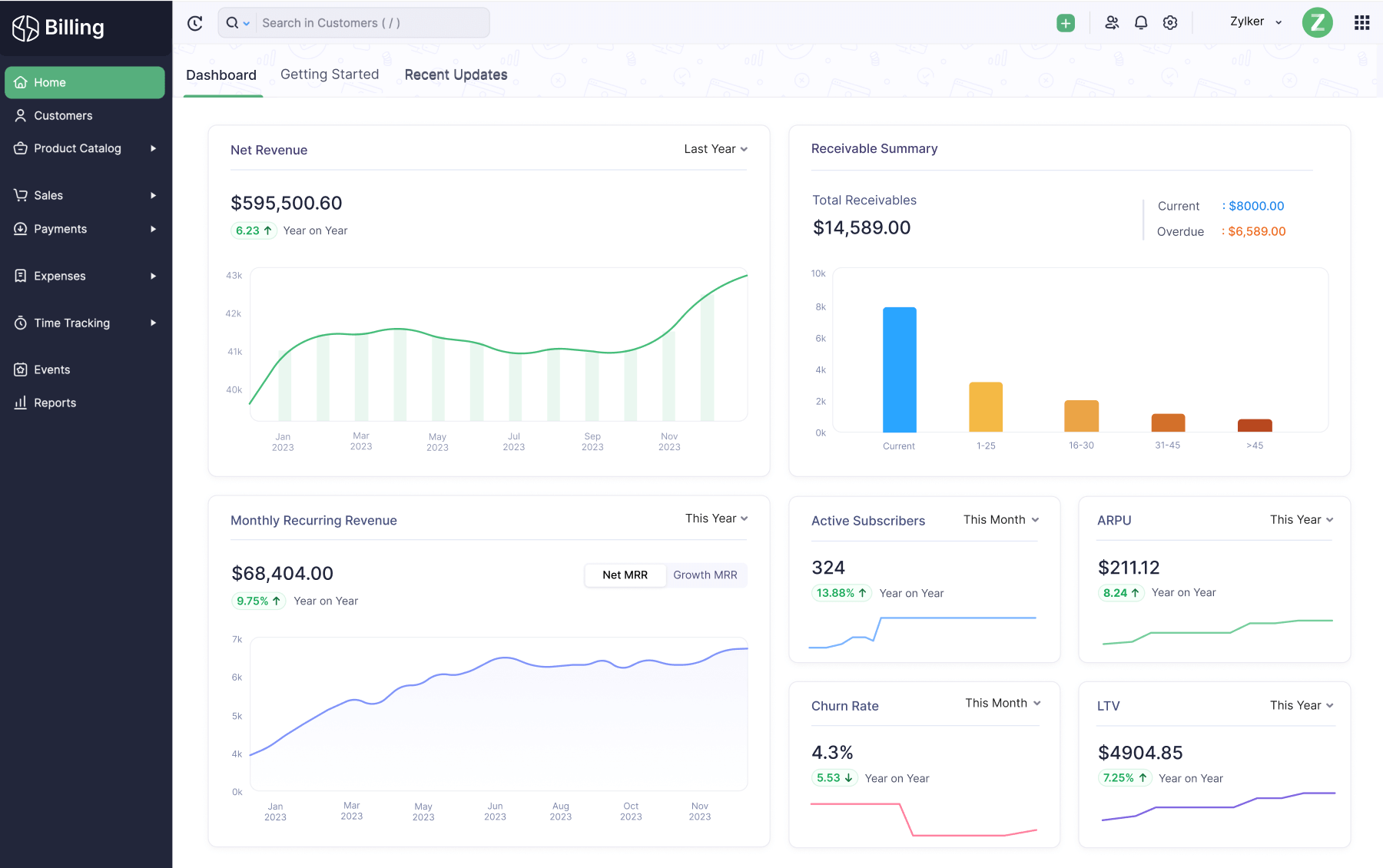The image size is (1383, 868).
Task: Select the Net MRR toggle
Action: 625,575
